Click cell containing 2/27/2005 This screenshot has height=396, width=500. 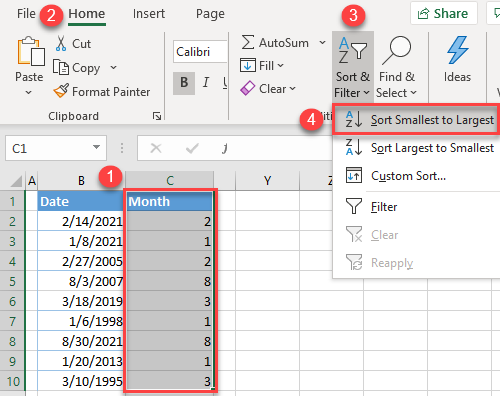81,261
